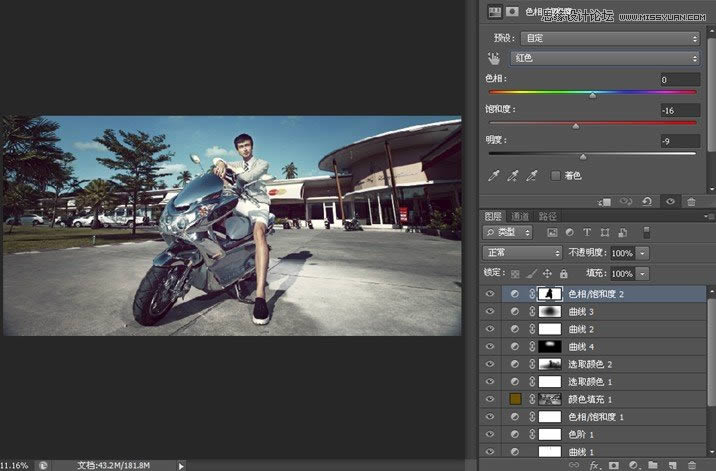Screen dimensions: 716x471
Task: Click the lightness value field showing -9
Action: [x=680, y=141]
